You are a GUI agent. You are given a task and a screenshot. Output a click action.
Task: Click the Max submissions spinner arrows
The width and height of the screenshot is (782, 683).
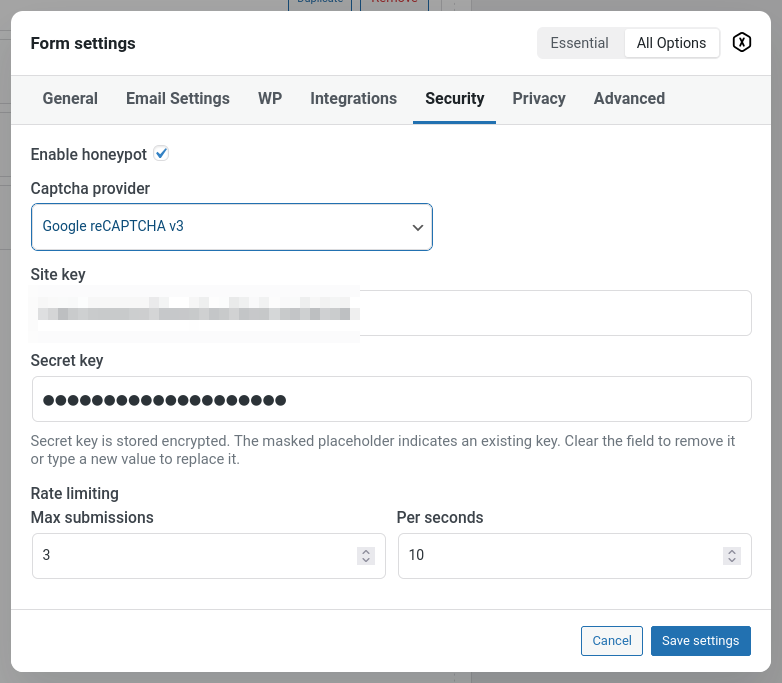click(366, 555)
